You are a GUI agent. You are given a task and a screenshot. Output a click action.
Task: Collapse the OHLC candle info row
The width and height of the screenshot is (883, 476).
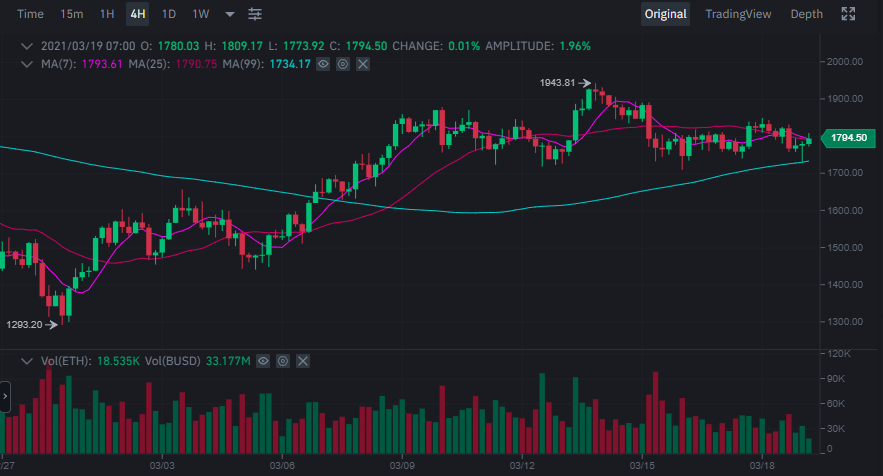pos(28,46)
